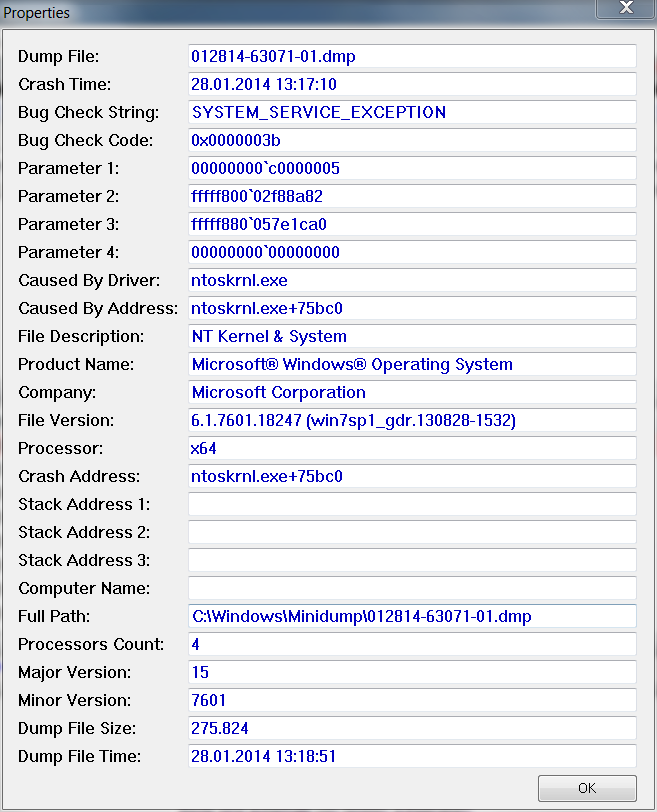Click the Parameter 3 field
This screenshot has height=812, width=657.
(x=412, y=224)
